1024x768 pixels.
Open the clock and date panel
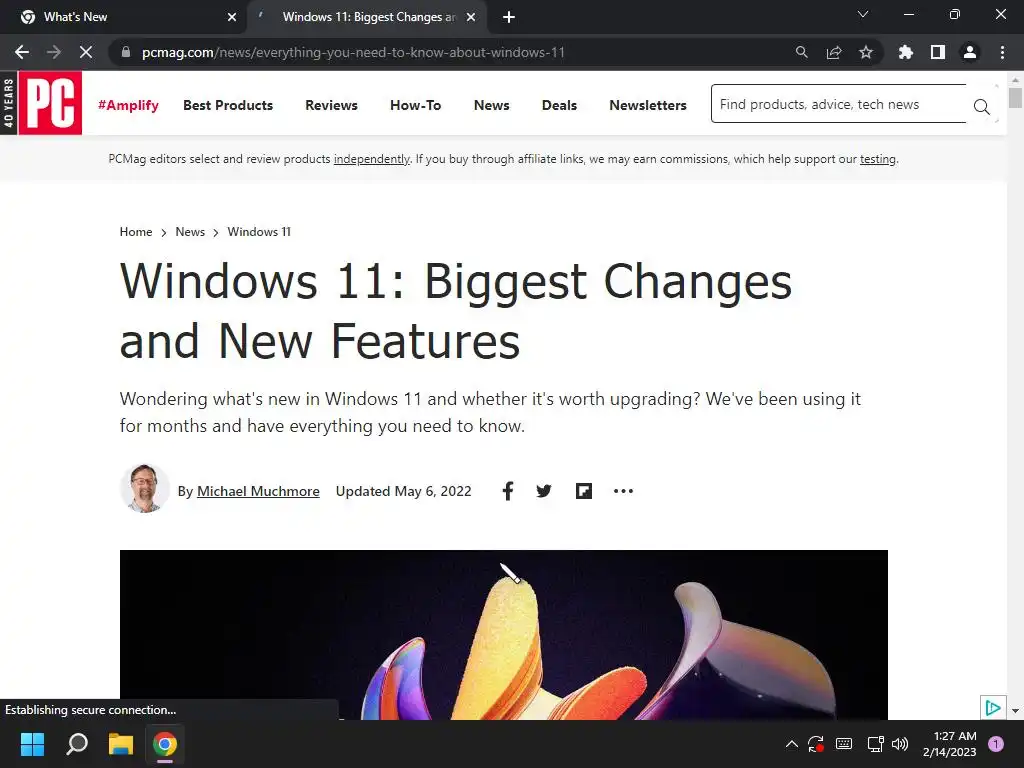950,744
